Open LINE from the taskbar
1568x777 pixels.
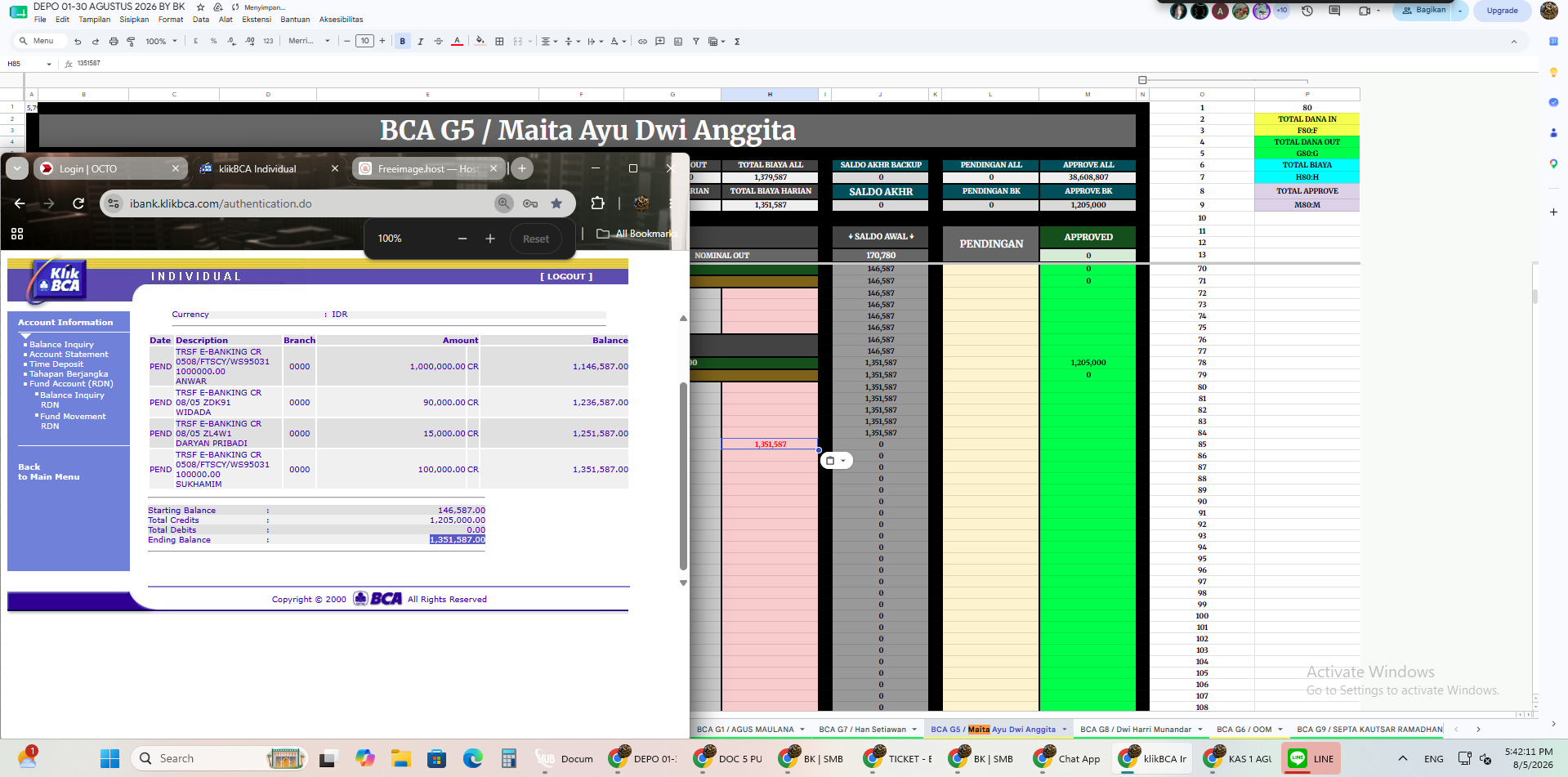[x=1311, y=759]
